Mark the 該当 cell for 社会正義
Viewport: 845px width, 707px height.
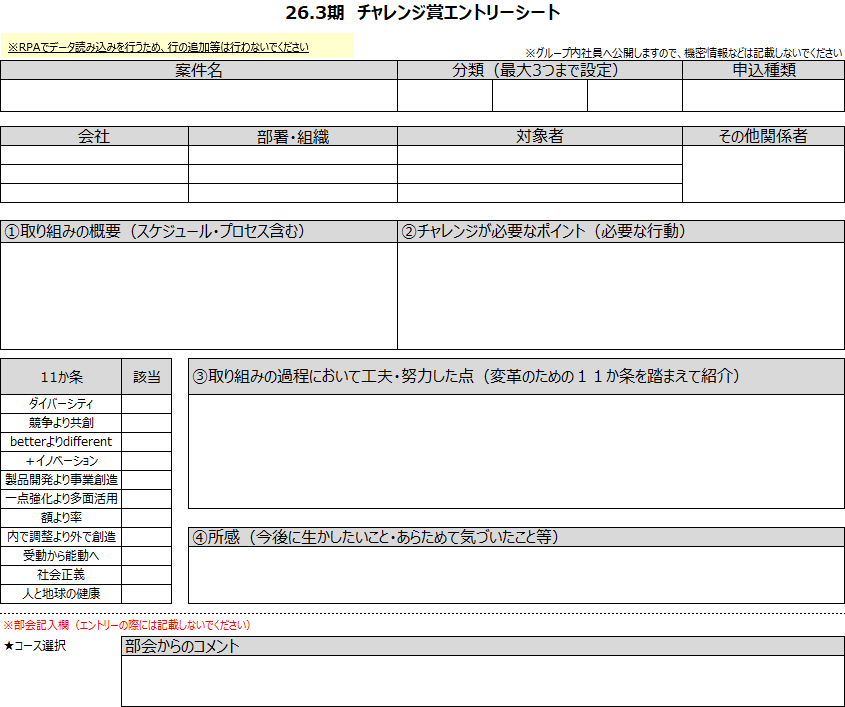[146, 575]
